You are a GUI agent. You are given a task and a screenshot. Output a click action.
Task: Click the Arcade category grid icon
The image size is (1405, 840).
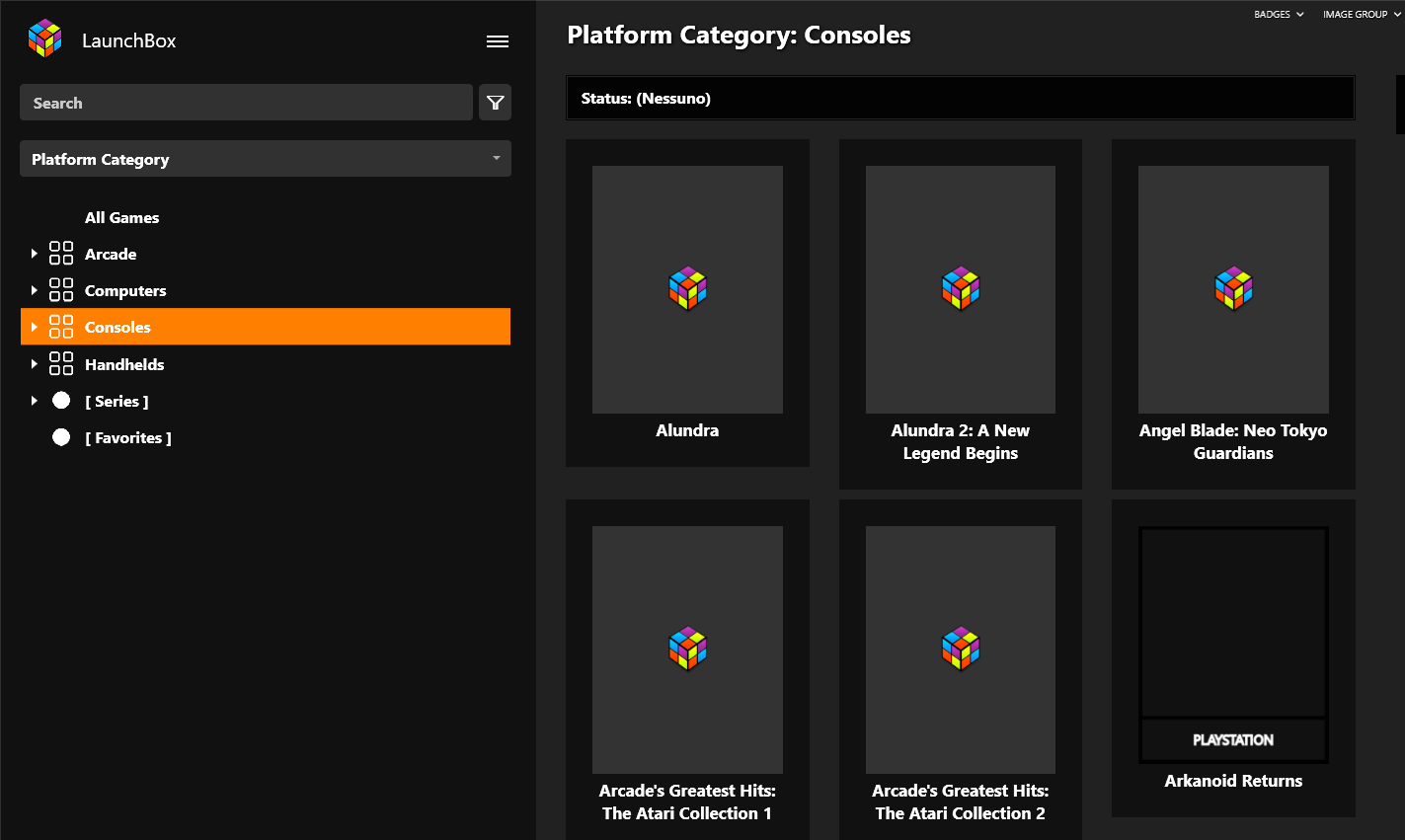tap(61, 254)
